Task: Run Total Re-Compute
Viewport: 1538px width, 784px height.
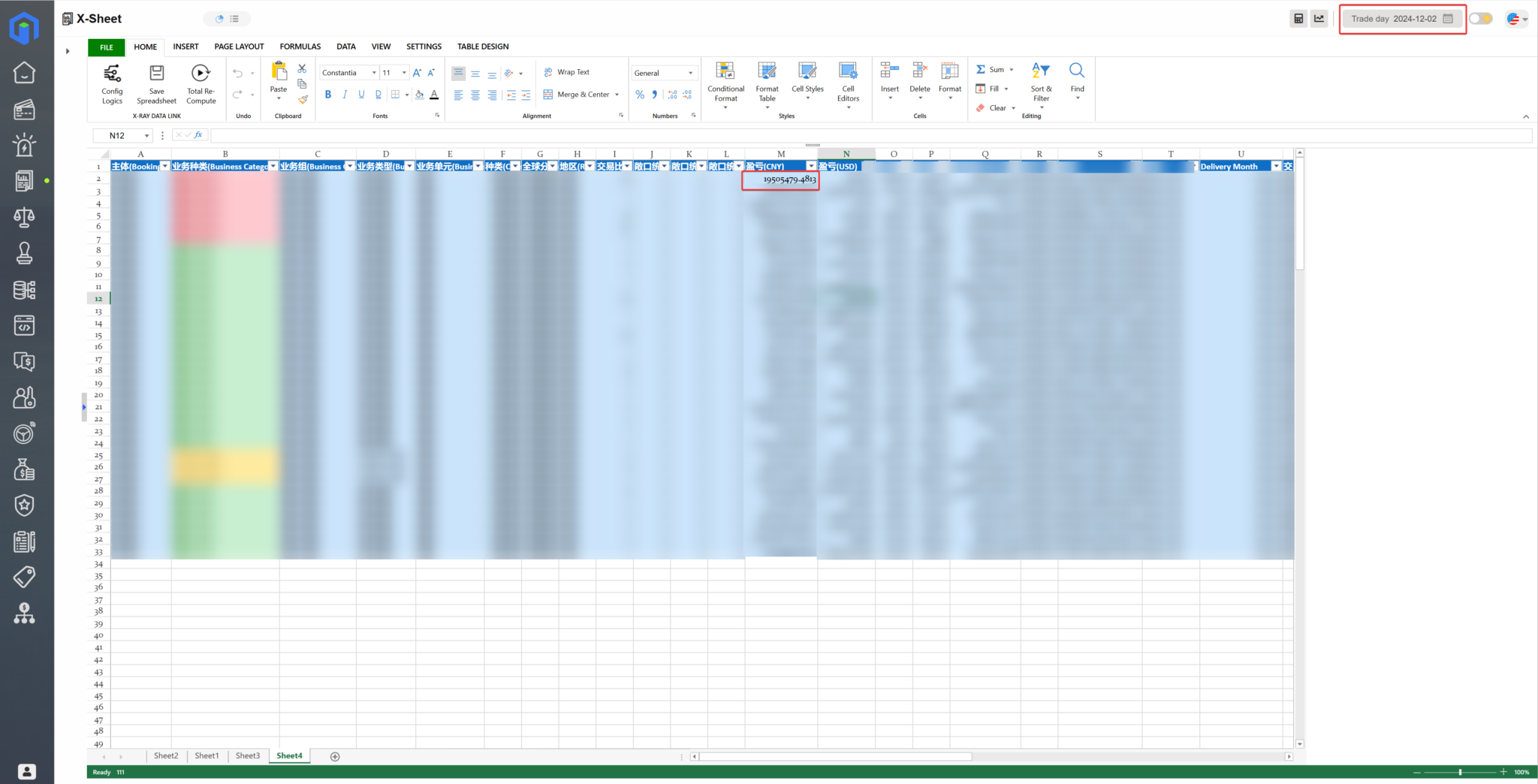Action: coord(201,83)
